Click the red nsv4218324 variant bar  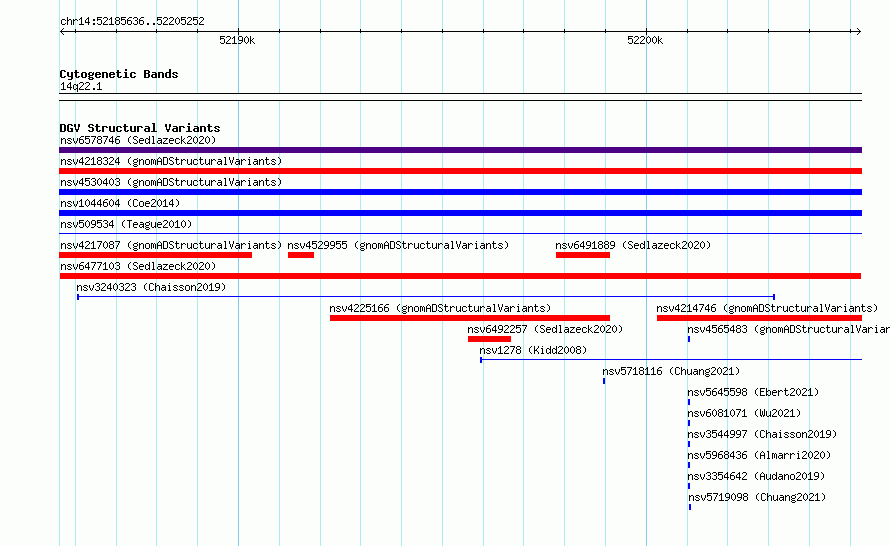(x=460, y=171)
